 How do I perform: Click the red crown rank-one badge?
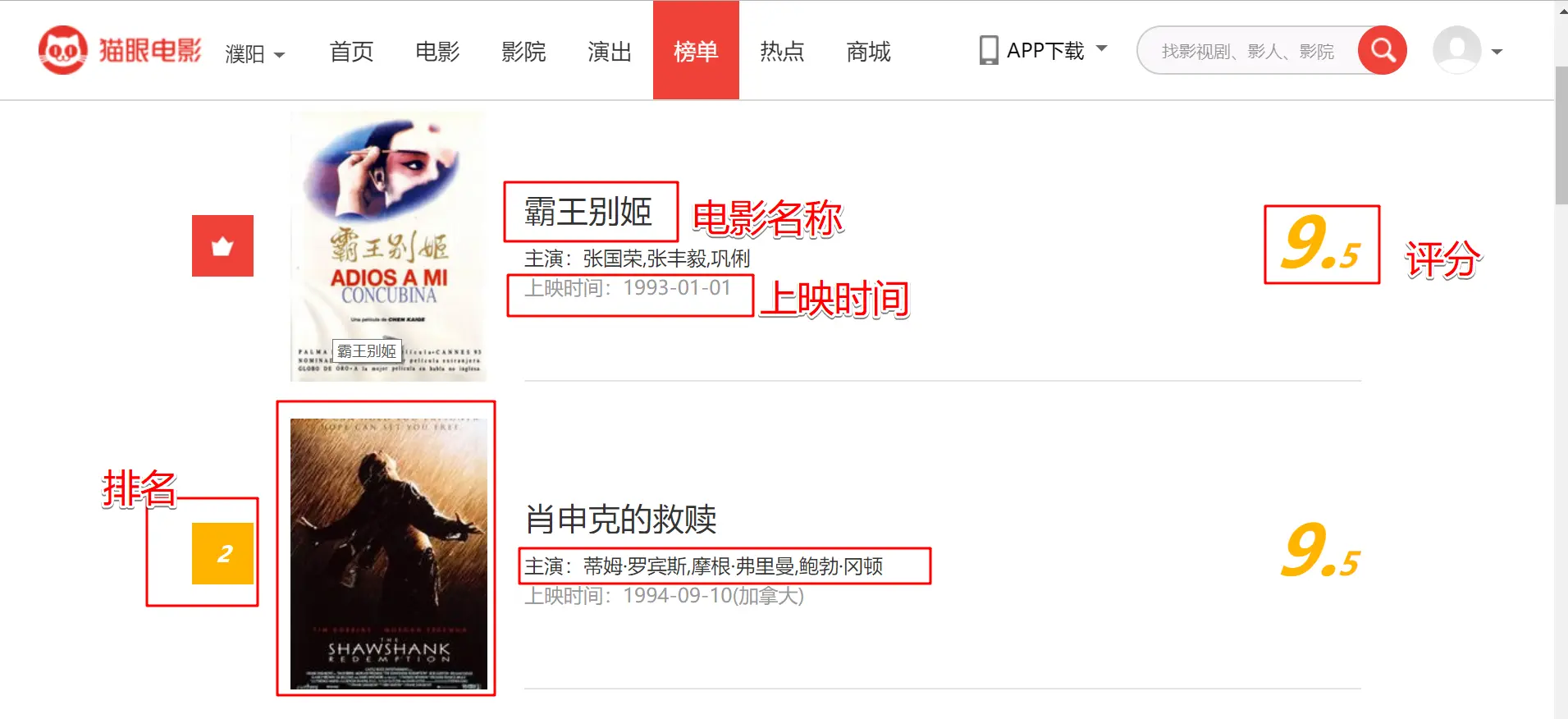coord(222,245)
